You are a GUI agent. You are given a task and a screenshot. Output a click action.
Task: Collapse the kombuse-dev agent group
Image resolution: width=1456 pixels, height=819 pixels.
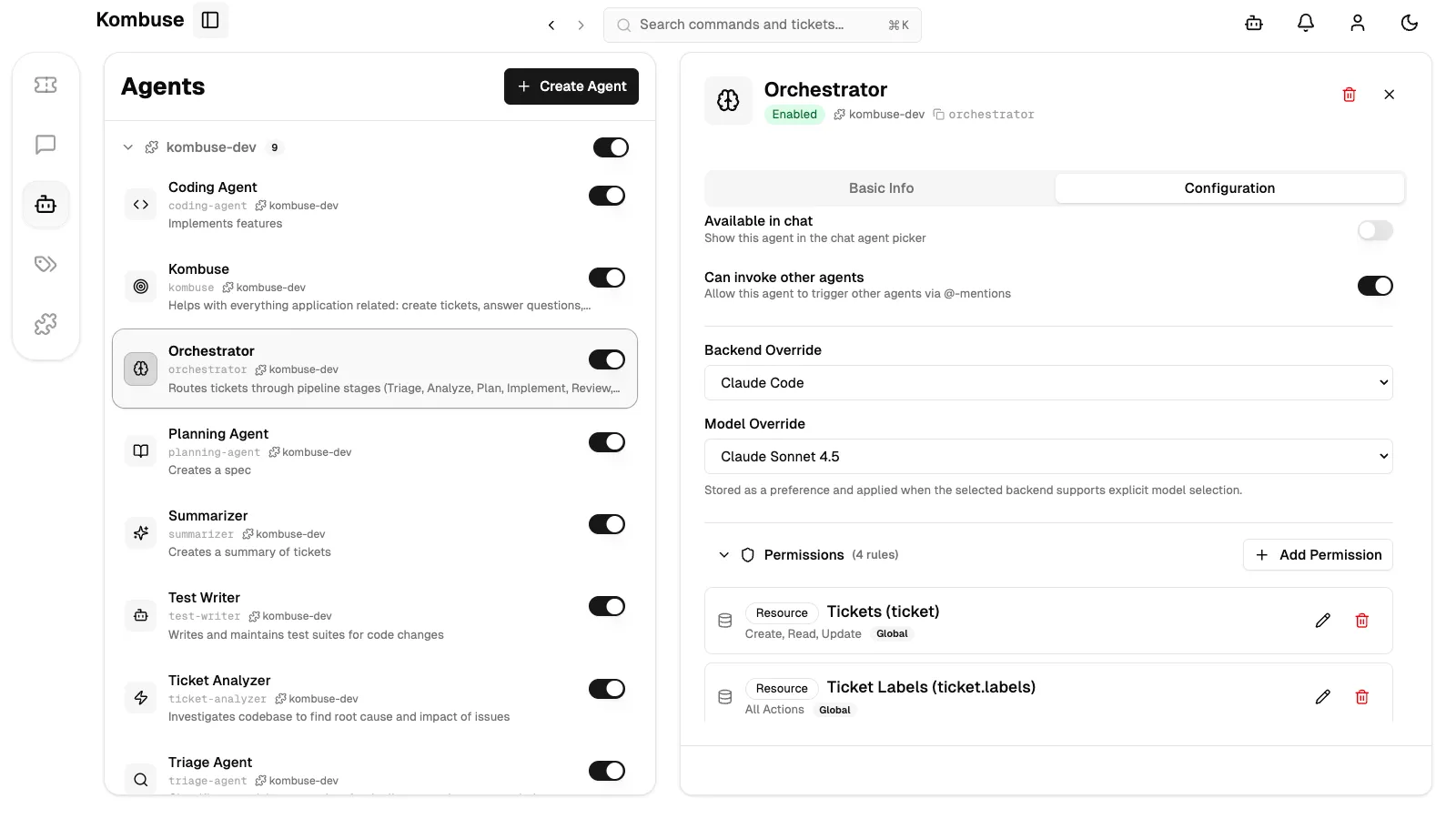(126, 147)
